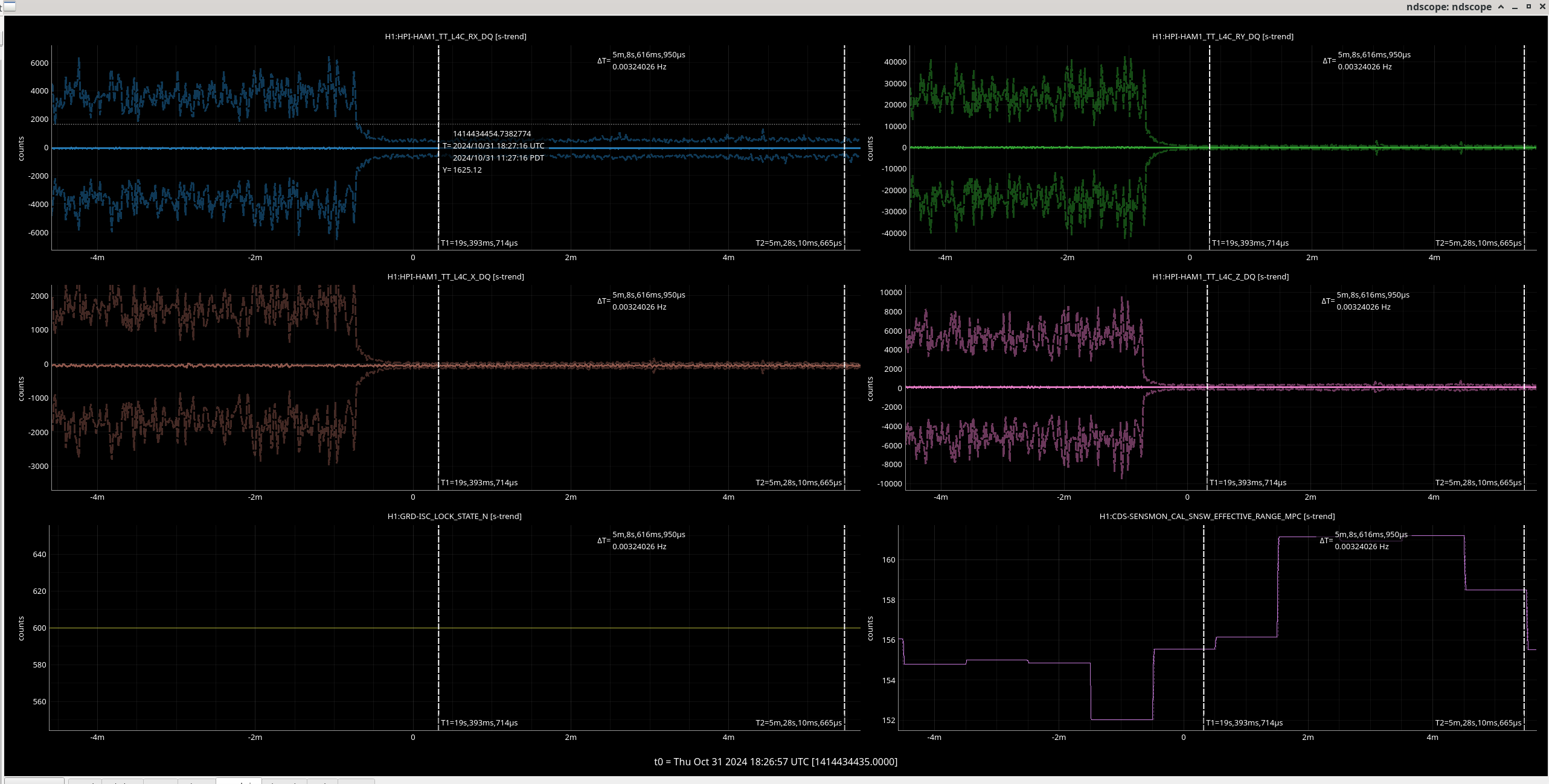Click the '2024/10/31 18:27:16 UTC' crosshair time
The width and height of the screenshot is (1549, 784).
(x=499, y=146)
